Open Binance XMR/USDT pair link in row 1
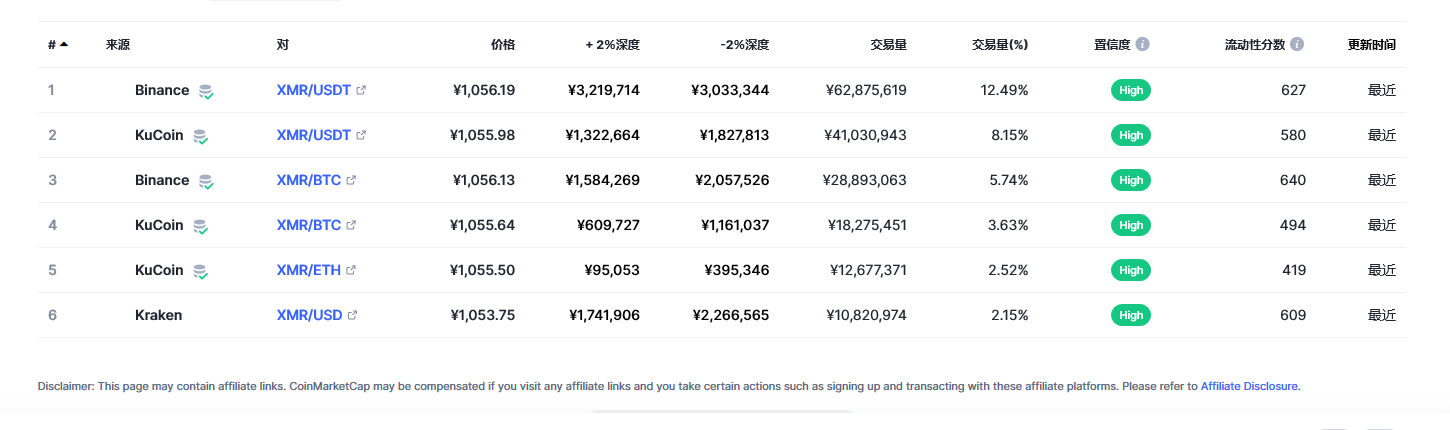Viewport: 1450px width, 430px height. coord(313,90)
